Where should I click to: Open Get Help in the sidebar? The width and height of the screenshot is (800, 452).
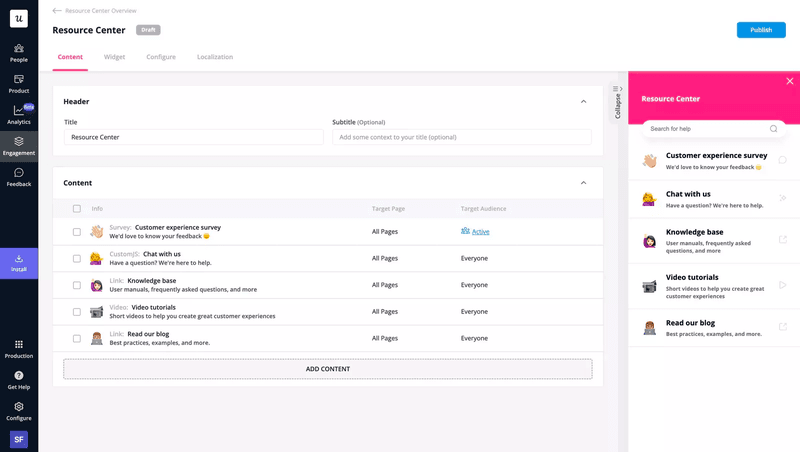pos(19,381)
